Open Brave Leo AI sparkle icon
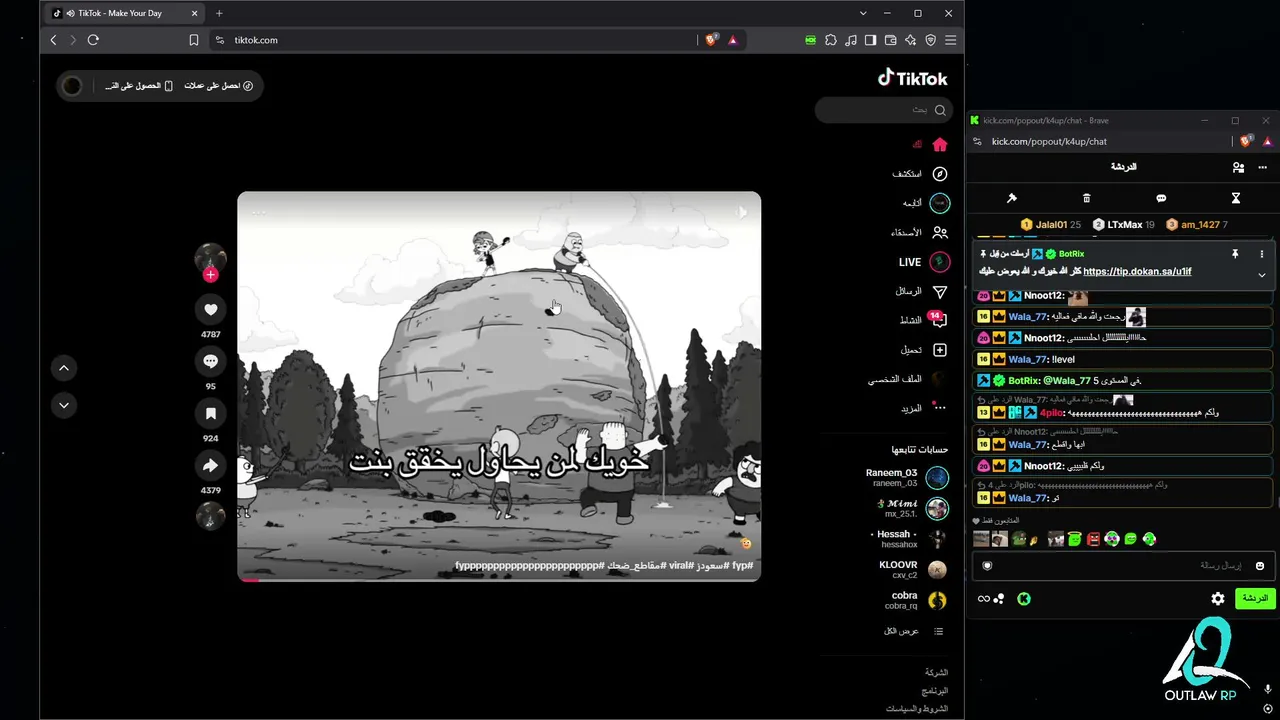 point(911,40)
